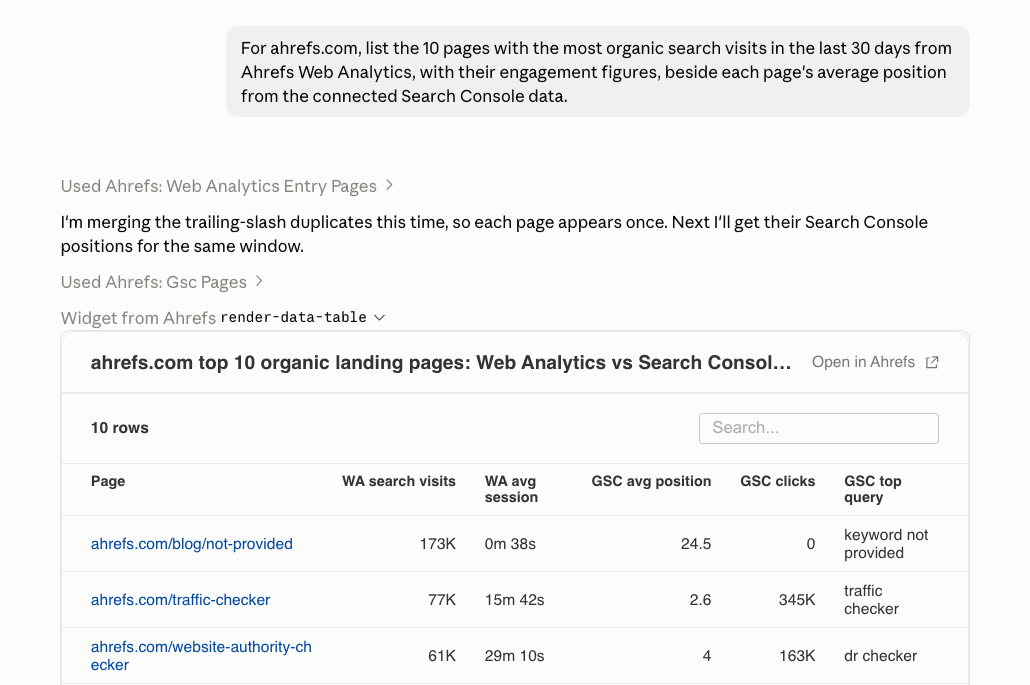Viewport: 1030px width, 685px height.
Task: Select the 61K search visits cell
Action: (x=441, y=655)
